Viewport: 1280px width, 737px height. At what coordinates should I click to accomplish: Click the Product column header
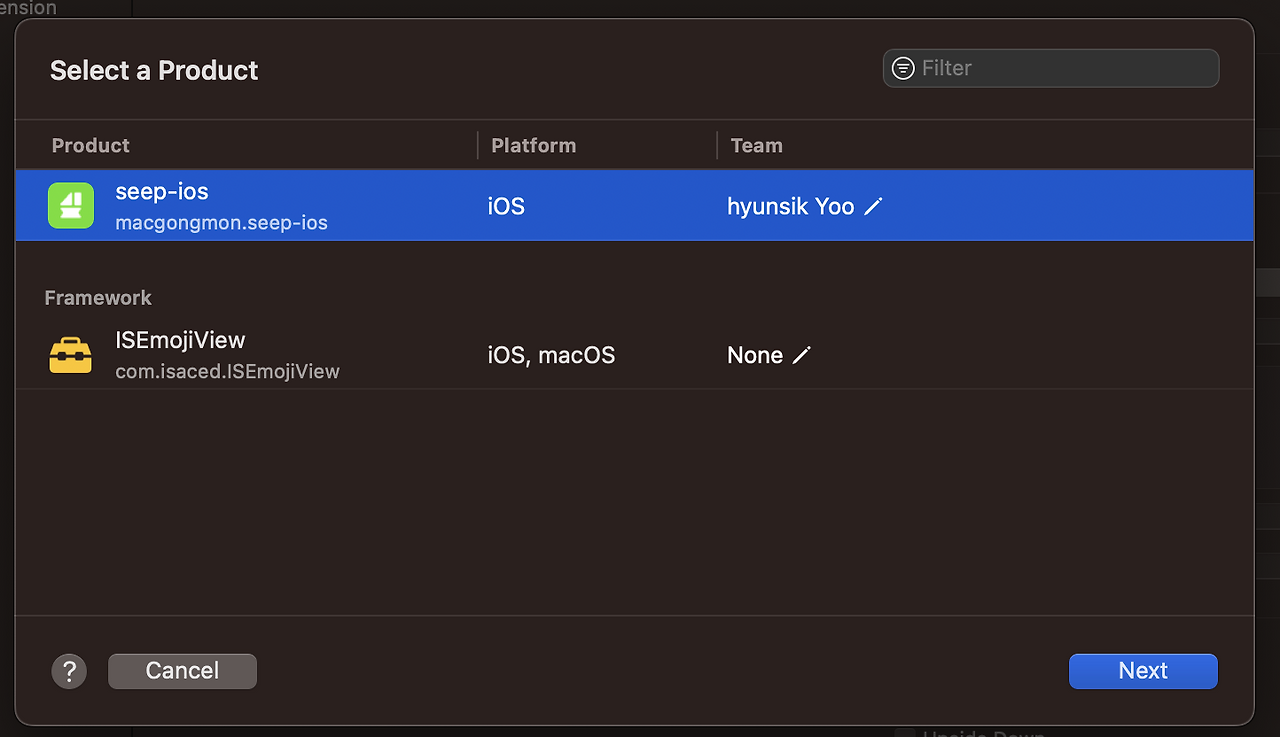tap(91, 145)
